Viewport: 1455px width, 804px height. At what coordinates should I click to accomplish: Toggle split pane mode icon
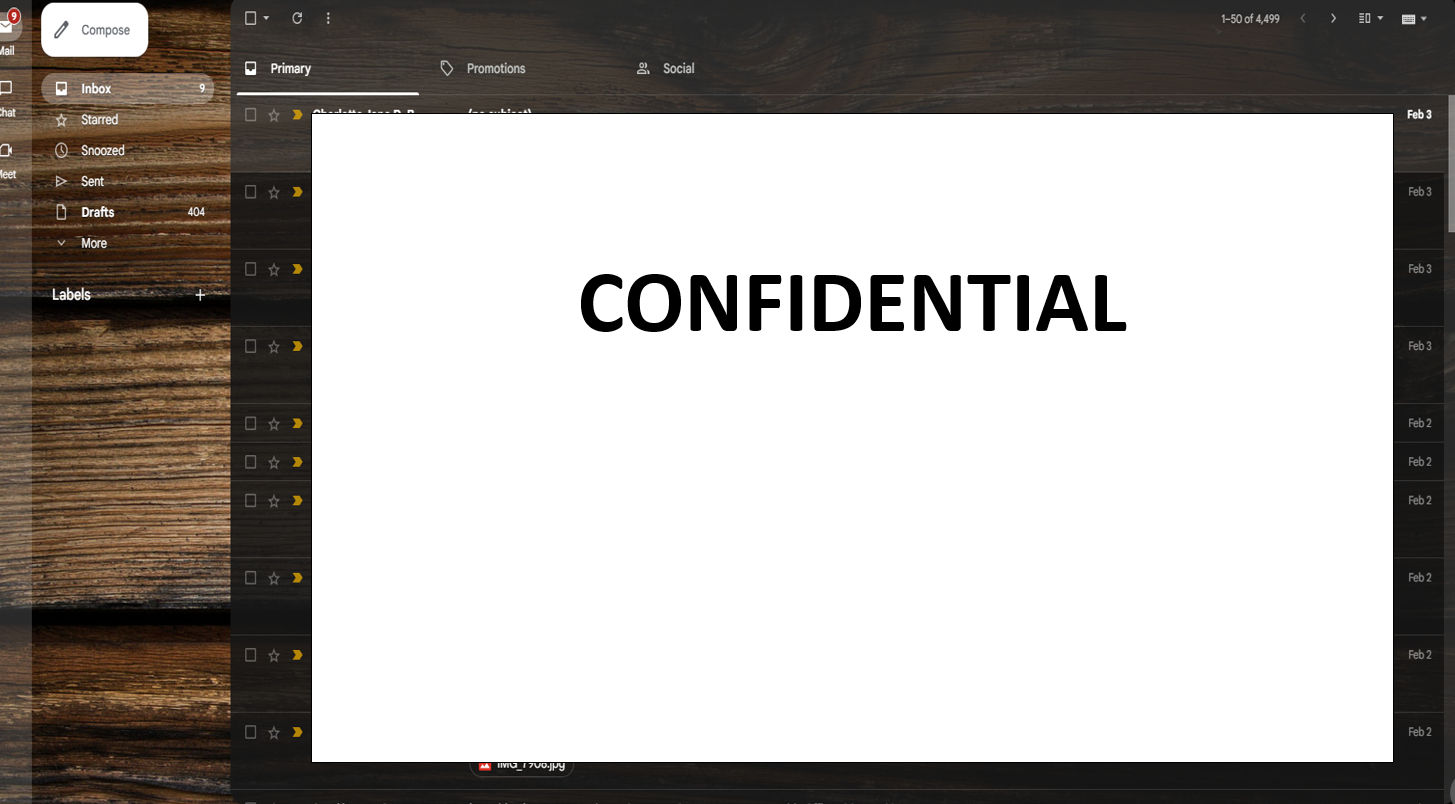(x=1365, y=18)
